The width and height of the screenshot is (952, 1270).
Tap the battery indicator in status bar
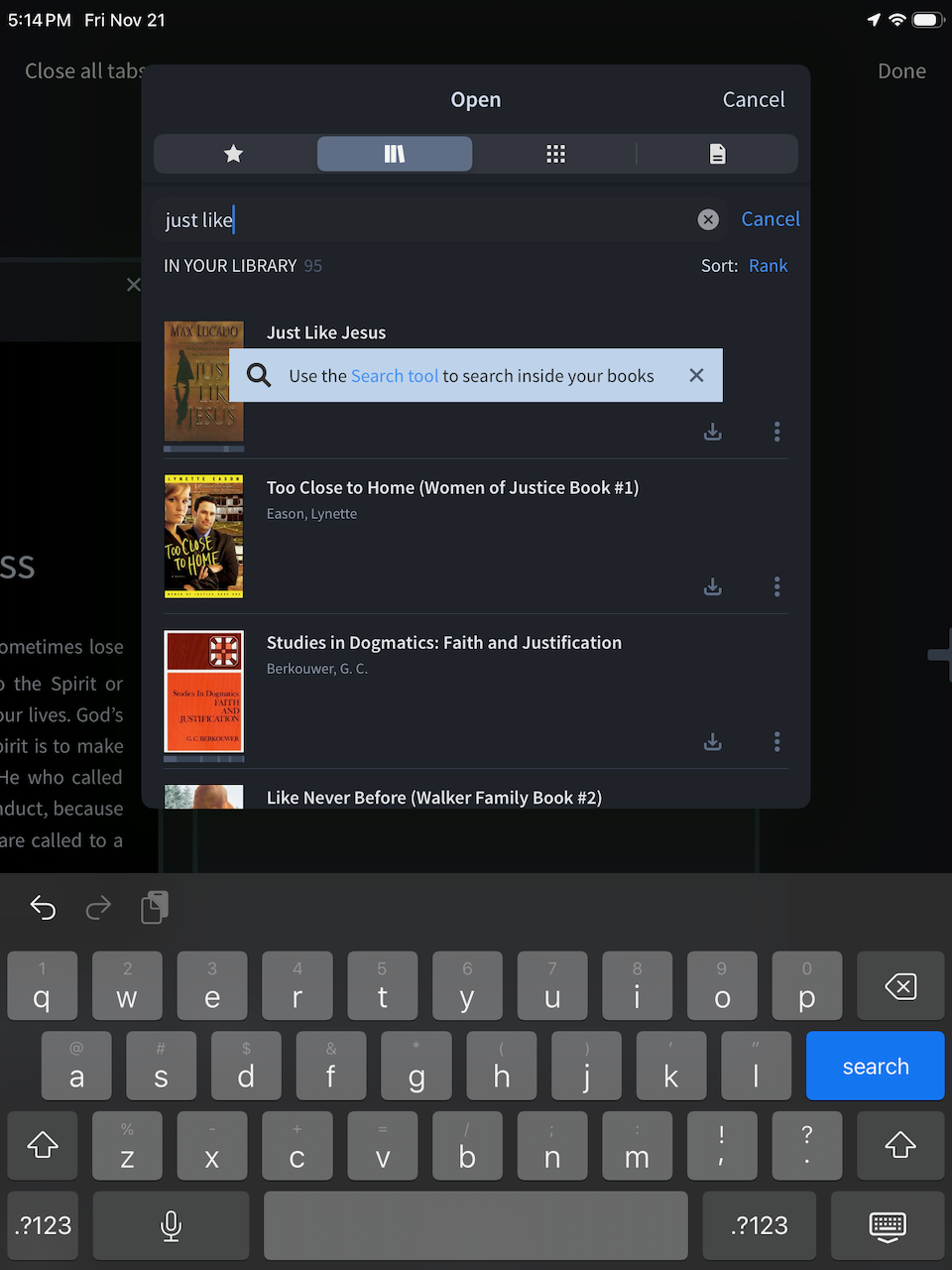point(928,20)
